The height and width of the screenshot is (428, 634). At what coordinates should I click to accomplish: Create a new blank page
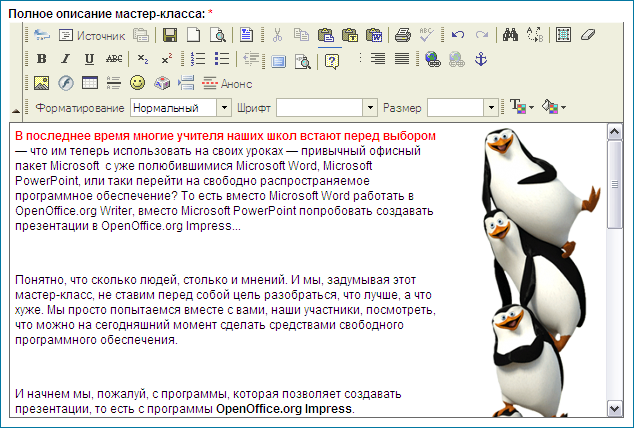(x=194, y=35)
